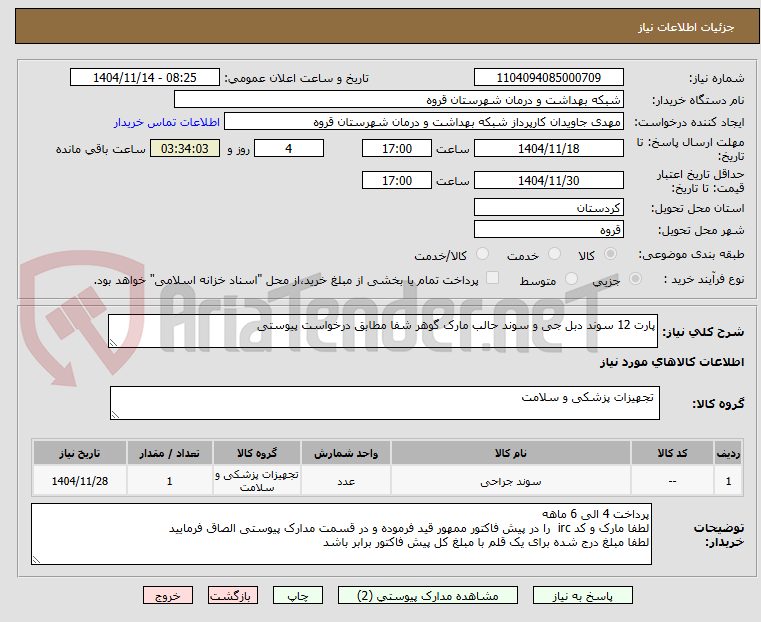Click the resize handle of توضیحات خریدار box
Viewport: 761px width, 622px height.
click(x=36, y=559)
